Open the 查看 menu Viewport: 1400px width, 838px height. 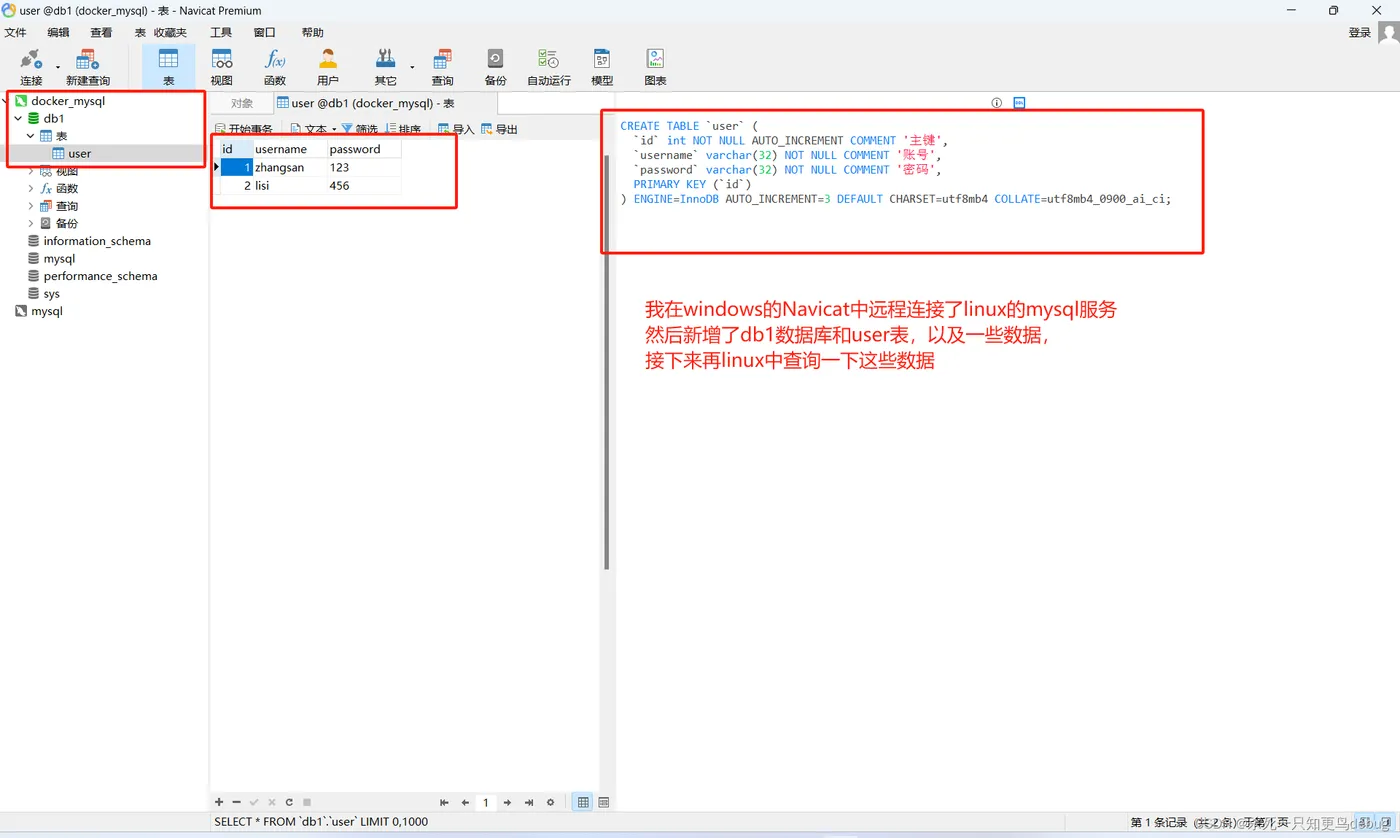[x=101, y=33]
